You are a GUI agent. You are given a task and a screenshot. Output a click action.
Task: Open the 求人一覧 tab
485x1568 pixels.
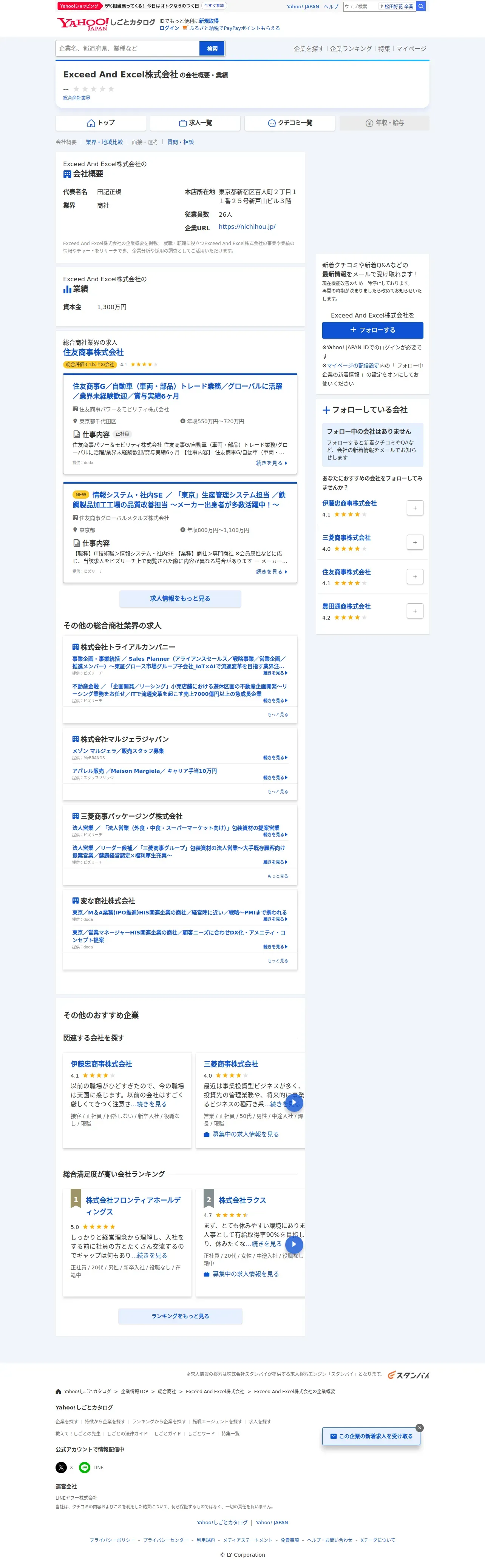[x=195, y=123]
